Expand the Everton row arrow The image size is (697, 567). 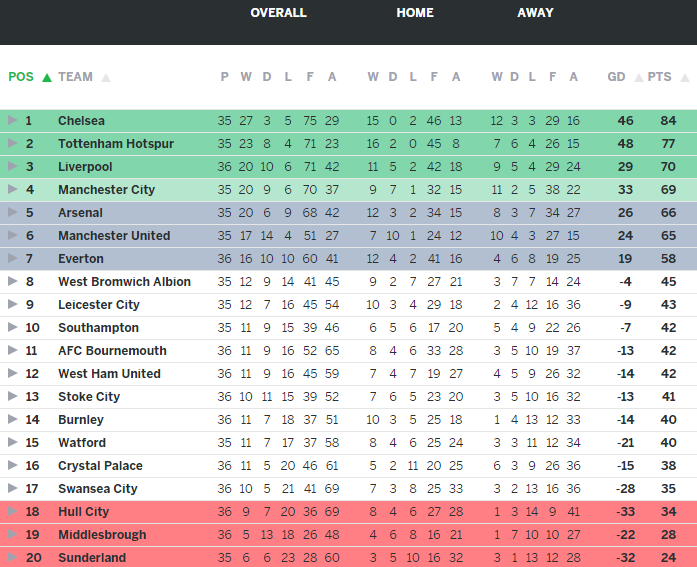tap(12, 259)
